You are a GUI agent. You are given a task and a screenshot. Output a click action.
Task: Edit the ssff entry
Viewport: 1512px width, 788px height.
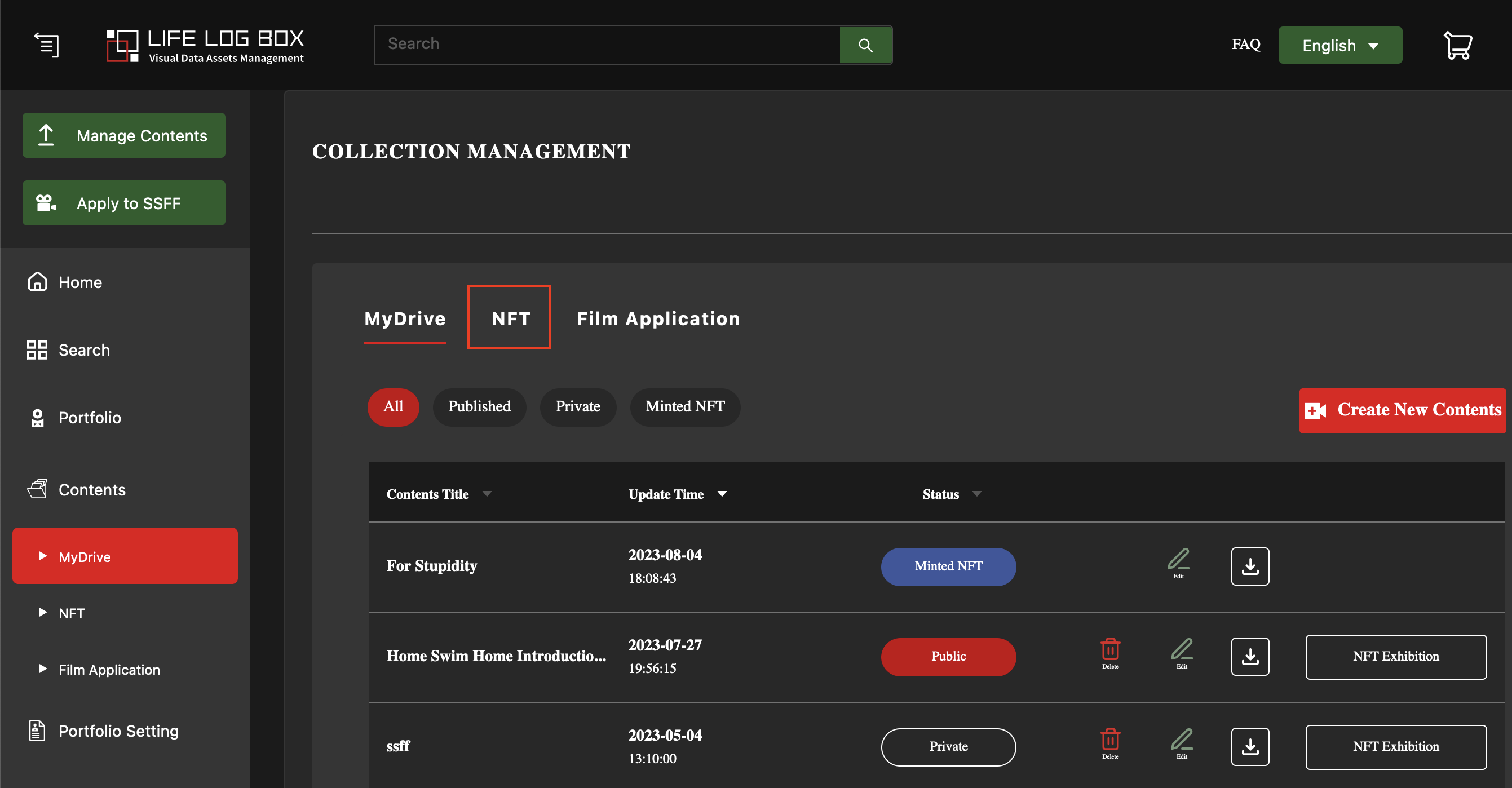[x=1182, y=744]
